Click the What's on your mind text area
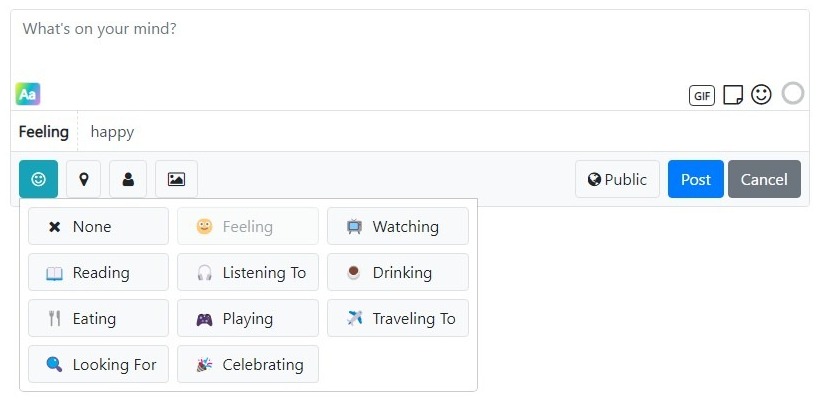Image resolution: width=820 pixels, height=403 pixels. point(409,44)
